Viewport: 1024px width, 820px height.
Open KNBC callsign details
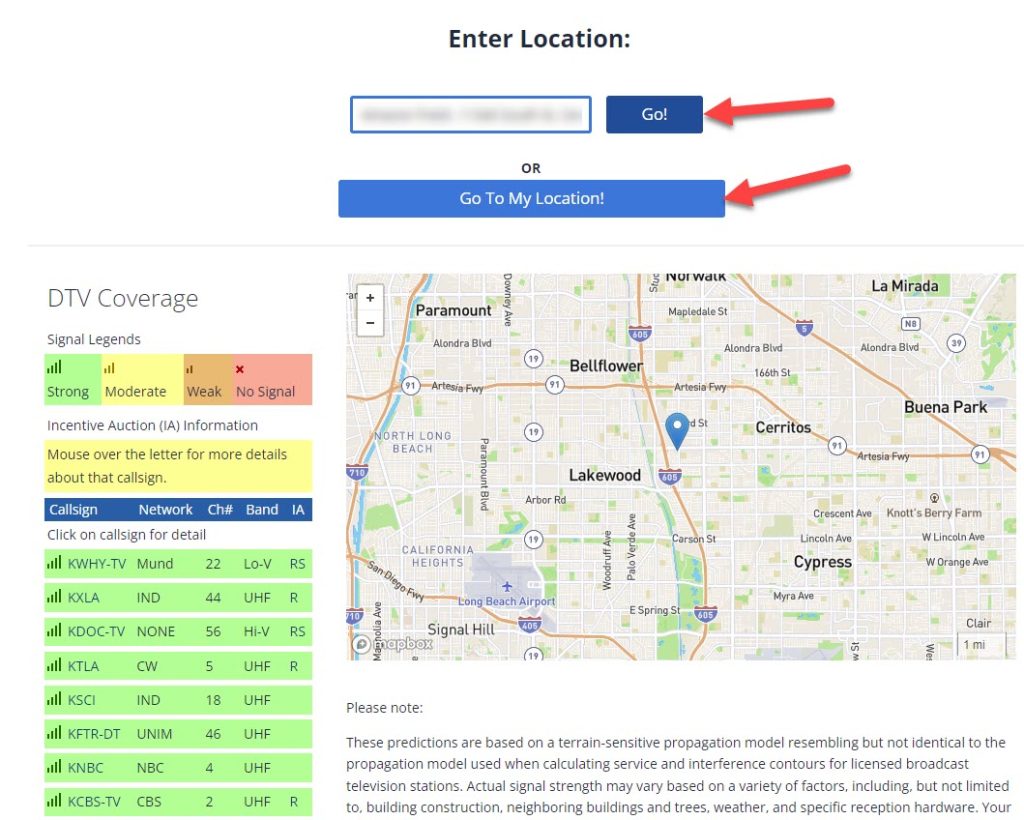point(86,768)
